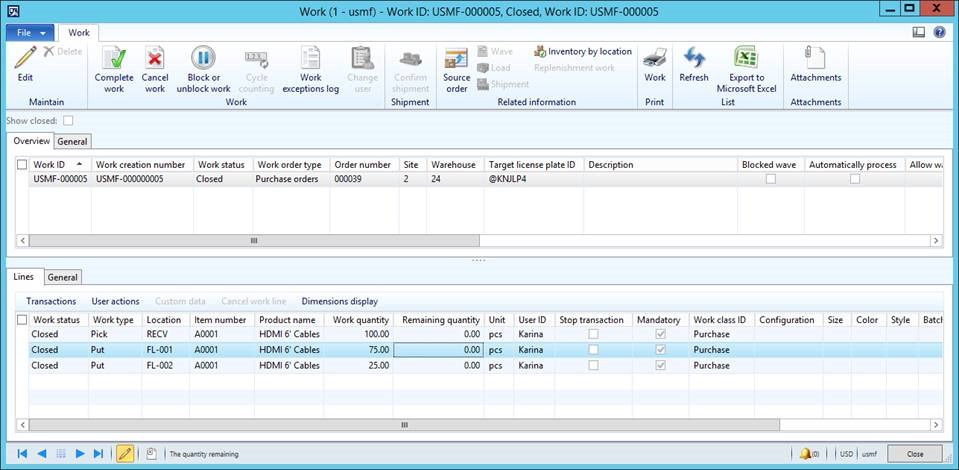The image size is (959, 470).
Task: Click the @KNJLP4 target license plate cell
Action: (x=533, y=179)
